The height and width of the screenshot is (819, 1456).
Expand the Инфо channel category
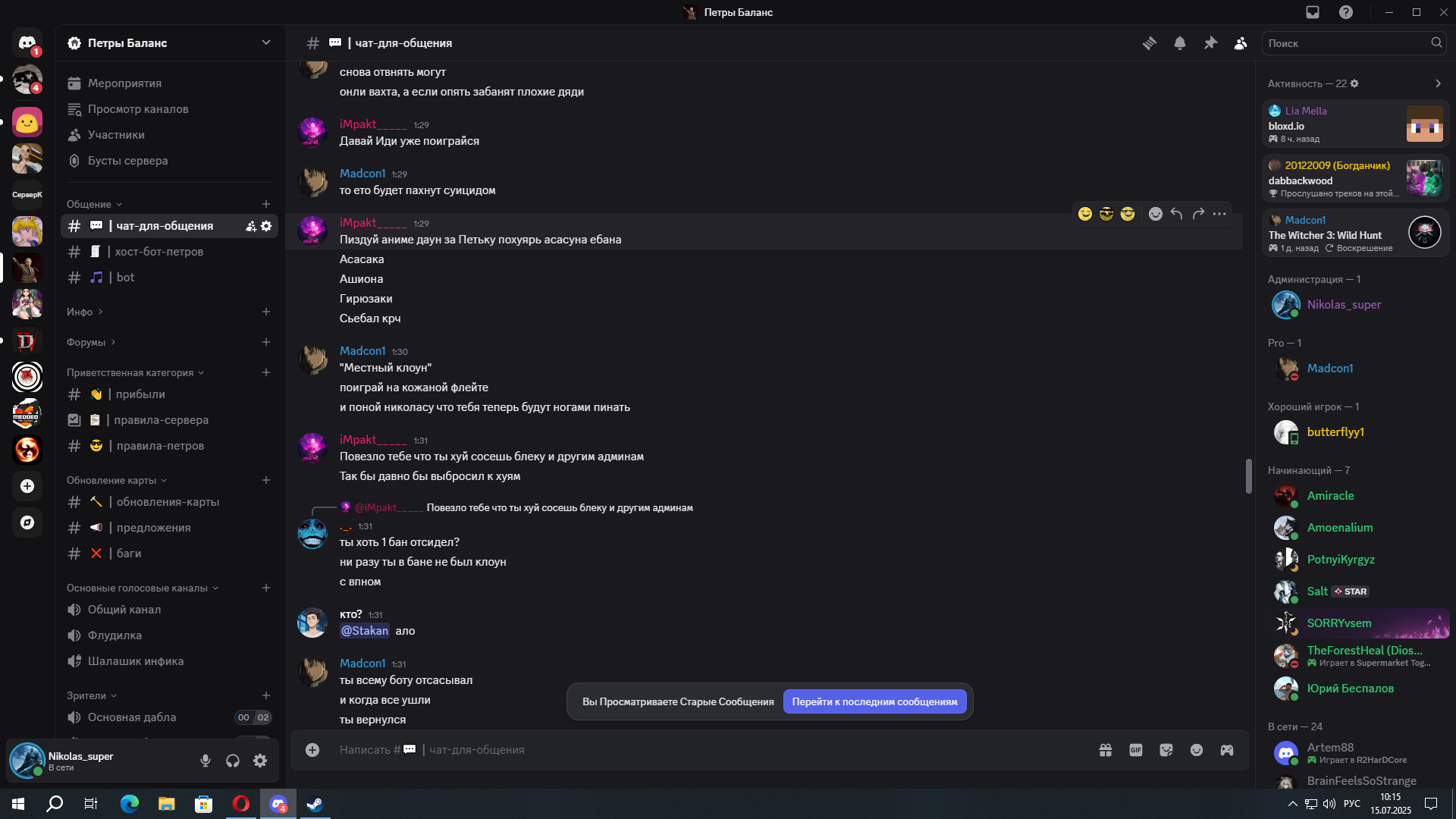point(84,312)
